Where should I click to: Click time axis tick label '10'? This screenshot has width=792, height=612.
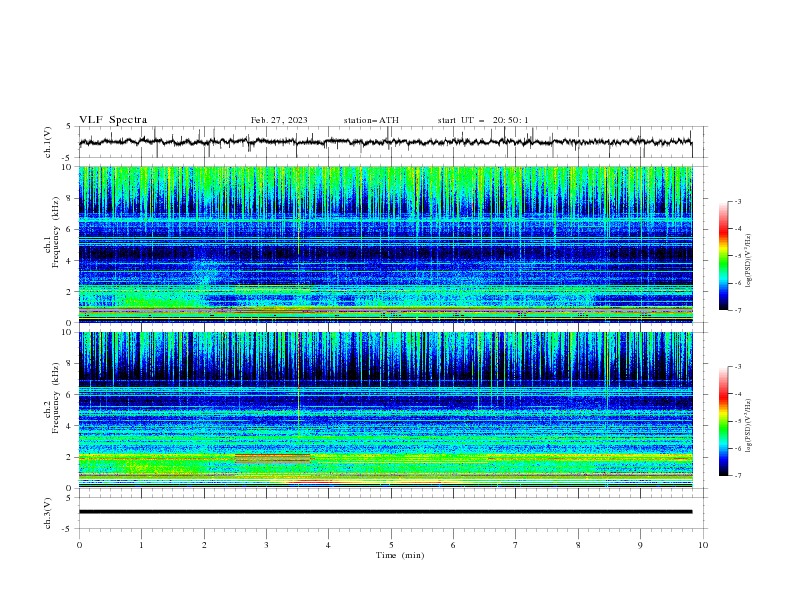pyautogui.click(x=703, y=545)
